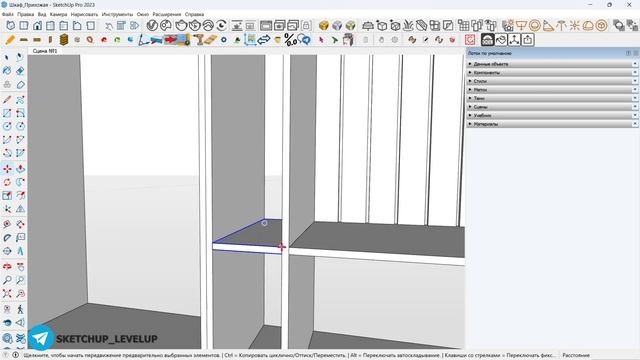Click the status bar info icon
Viewport: 640px width, 360px height.
coord(16,355)
